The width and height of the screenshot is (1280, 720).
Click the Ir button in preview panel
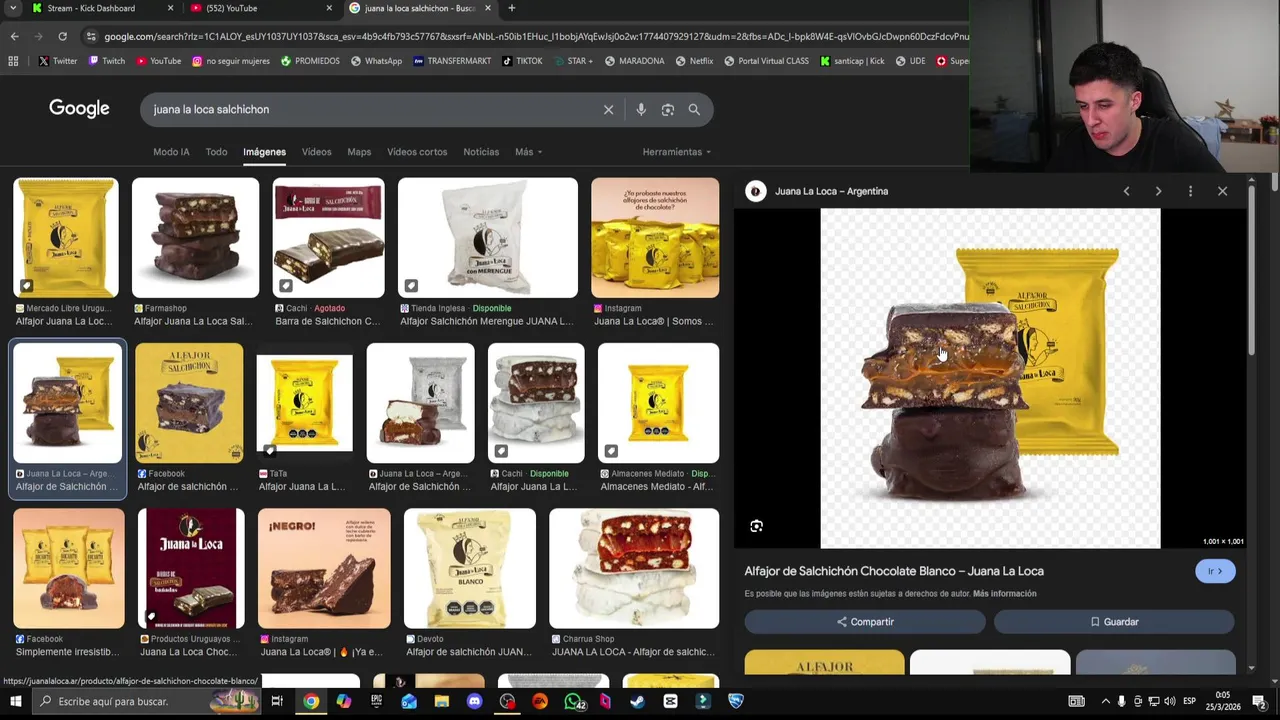pos(1215,571)
